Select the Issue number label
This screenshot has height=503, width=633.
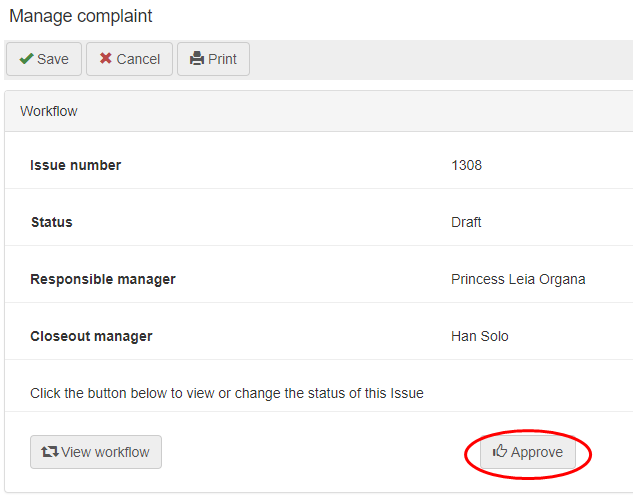coord(76,165)
